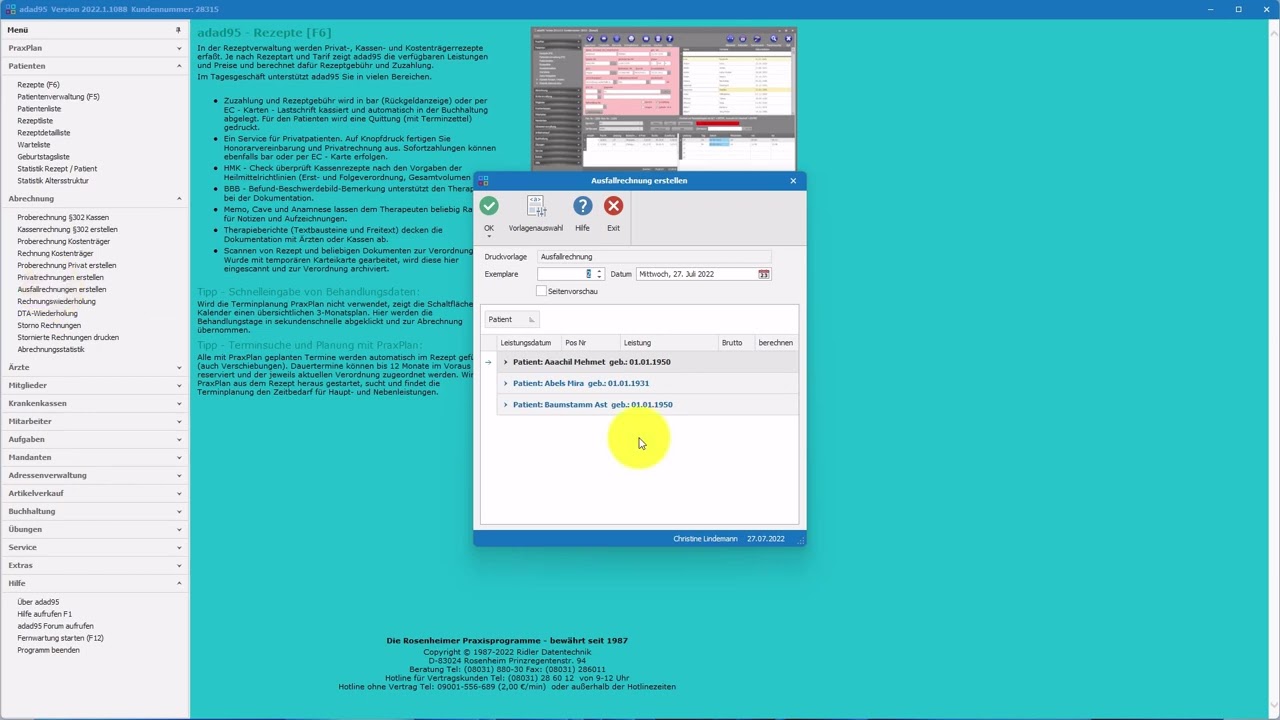Open the dropdown arrow under OK
Screen dimensions: 1280x720
click(489, 237)
